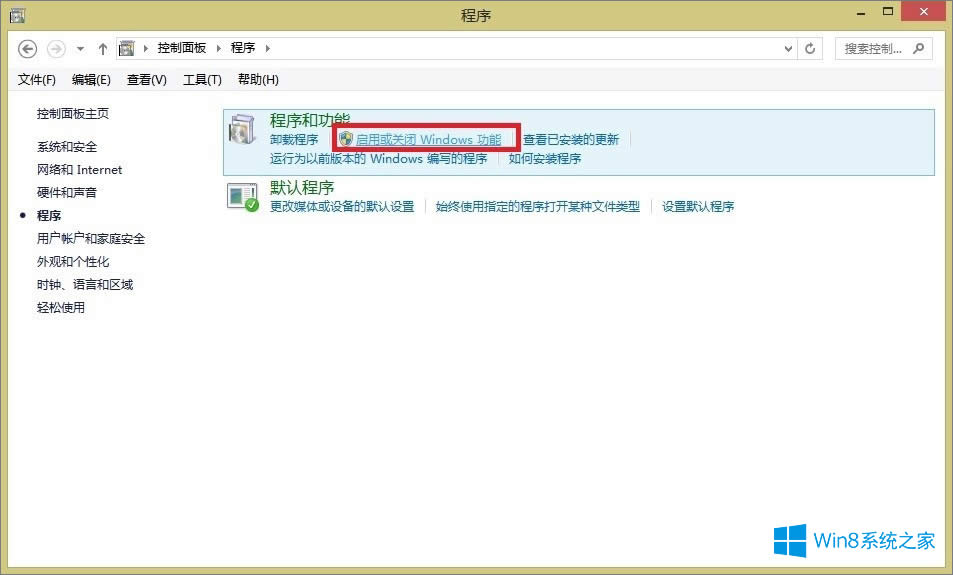Click 卸载程序 link
Image resolution: width=953 pixels, height=575 pixels.
click(294, 140)
